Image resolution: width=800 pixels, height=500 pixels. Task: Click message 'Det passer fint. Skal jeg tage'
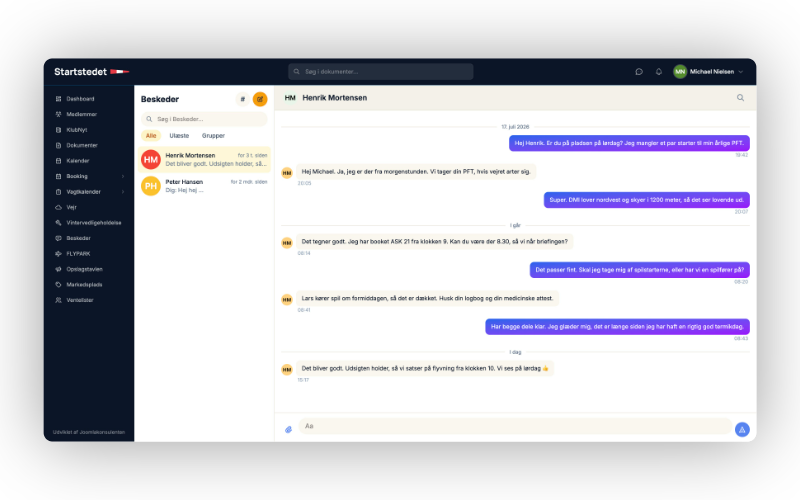coord(639,270)
